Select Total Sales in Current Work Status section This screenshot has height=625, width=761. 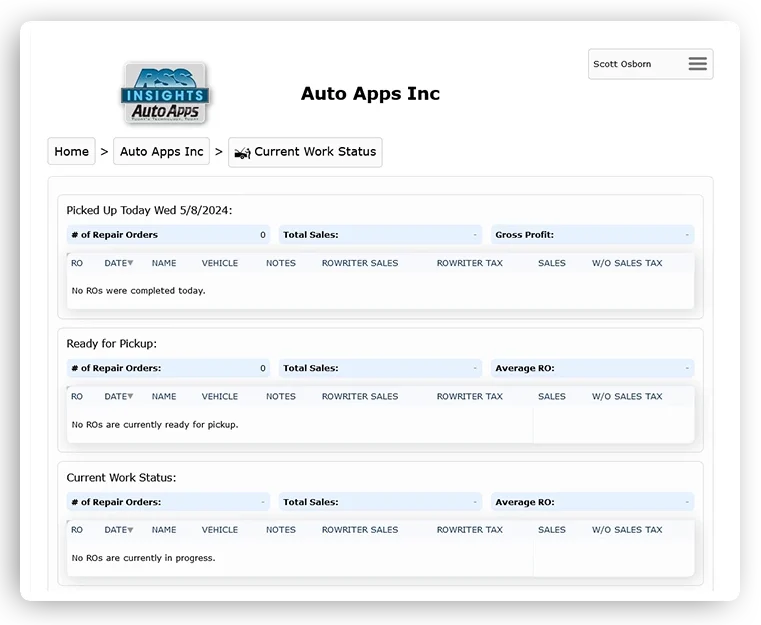(380, 502)
